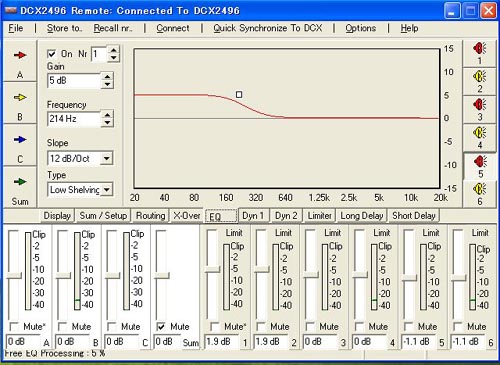The width and height of the screenshot is (500, 365).
Task: Open the Recall nr. menu
Action: 113,28
